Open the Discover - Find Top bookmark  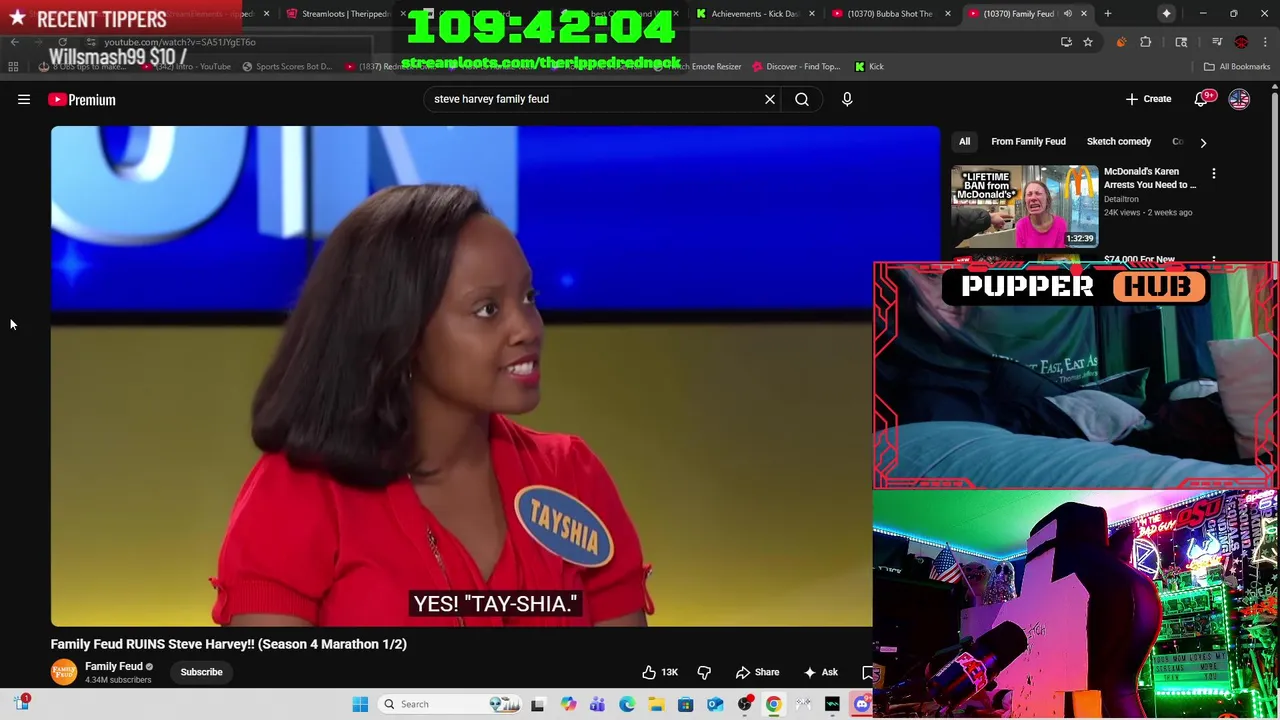pyautogui.click(x=795, y=67)
